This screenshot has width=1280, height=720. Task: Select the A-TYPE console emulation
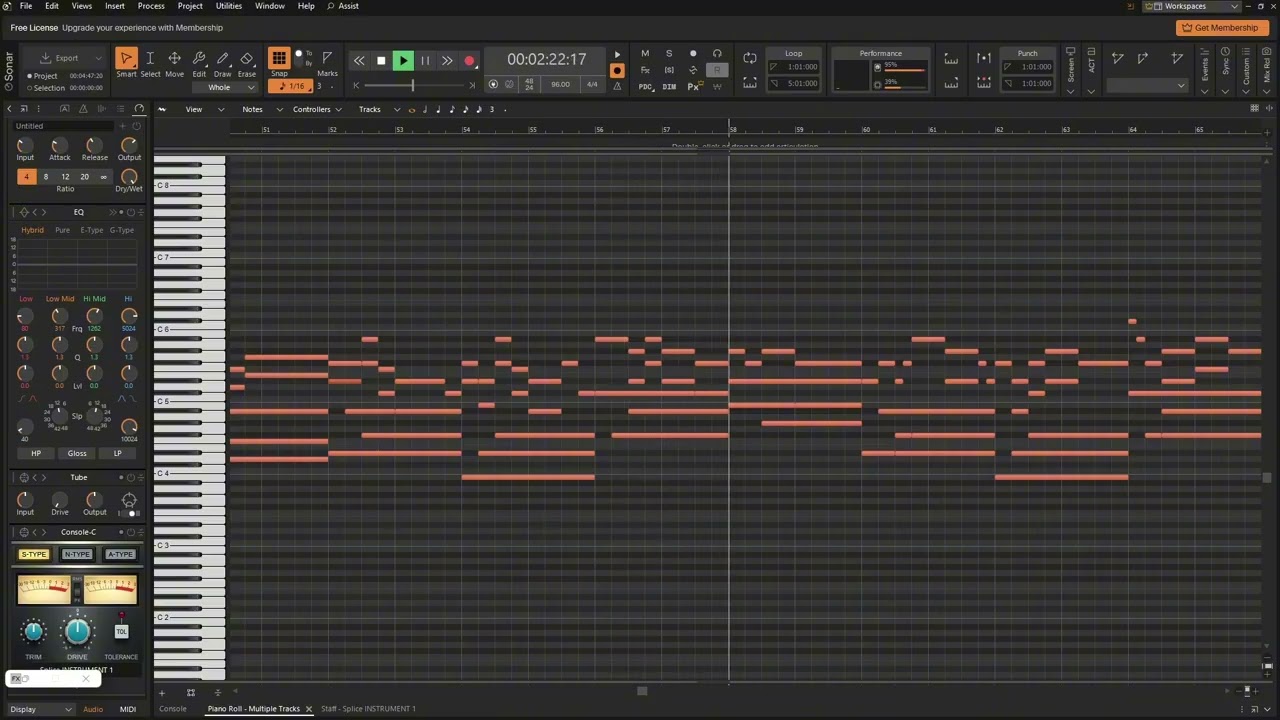click(120, 554)
